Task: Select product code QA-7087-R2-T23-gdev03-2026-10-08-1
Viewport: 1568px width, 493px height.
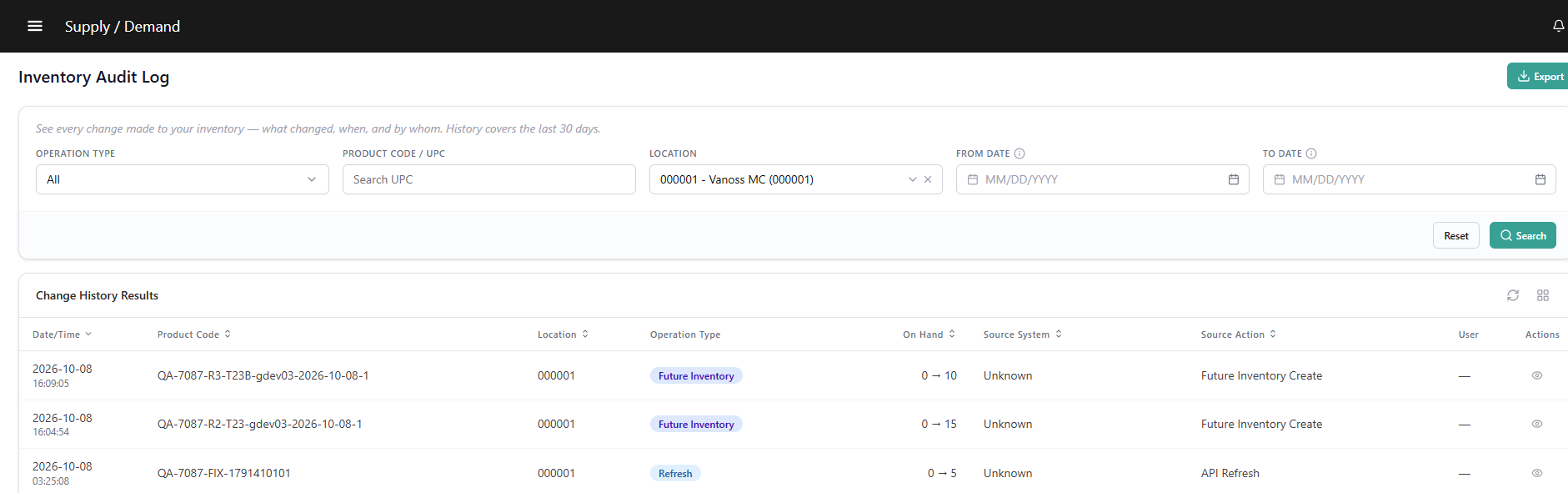Action: click(x=260, y=424)
